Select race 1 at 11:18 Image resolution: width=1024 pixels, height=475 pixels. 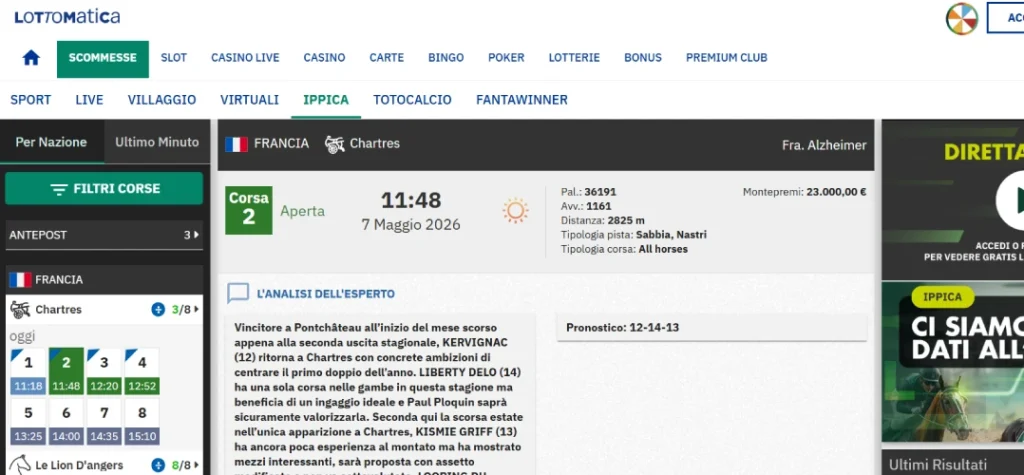28,371
